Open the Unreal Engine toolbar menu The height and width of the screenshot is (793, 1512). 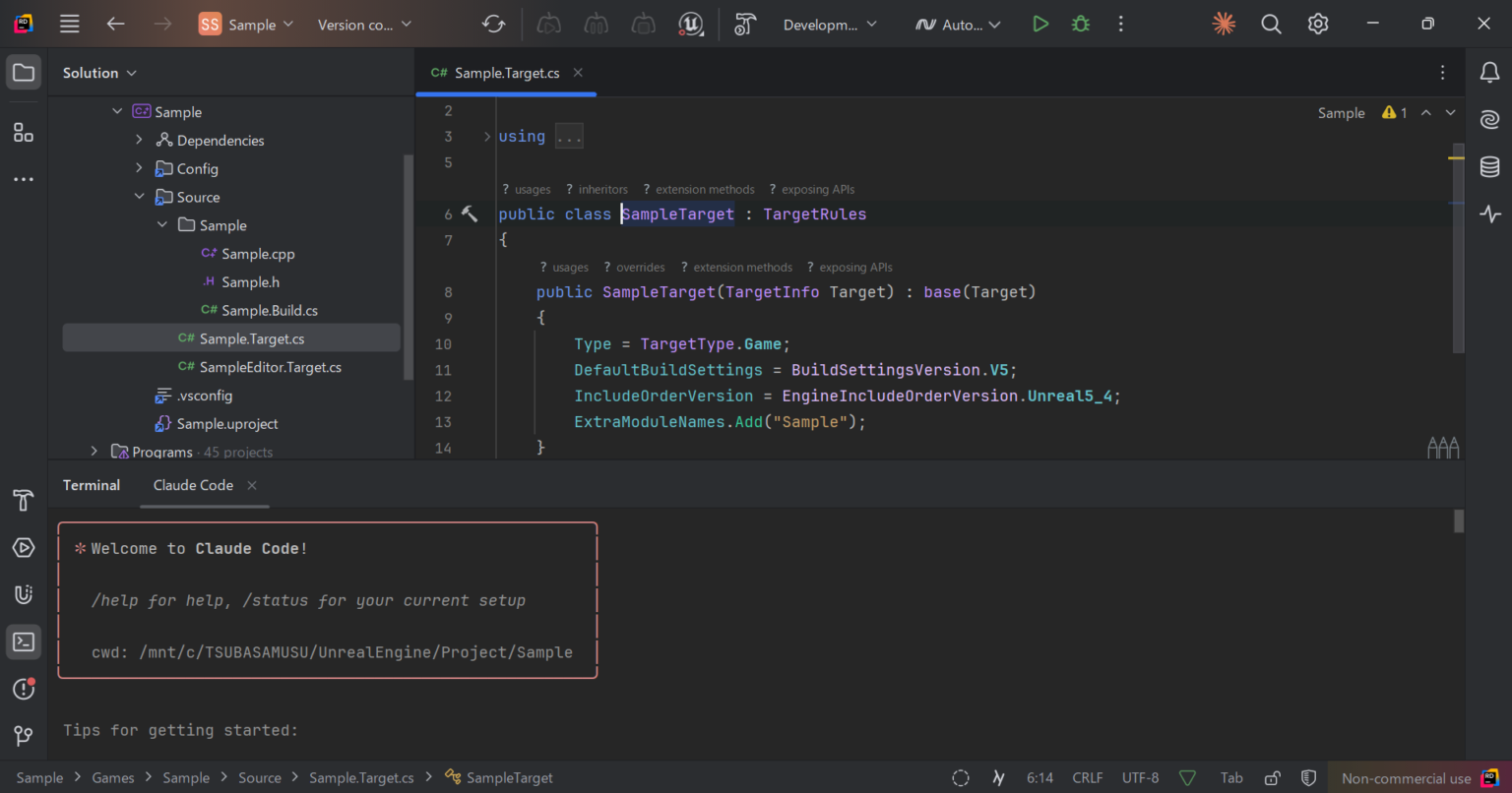(692, 24)
